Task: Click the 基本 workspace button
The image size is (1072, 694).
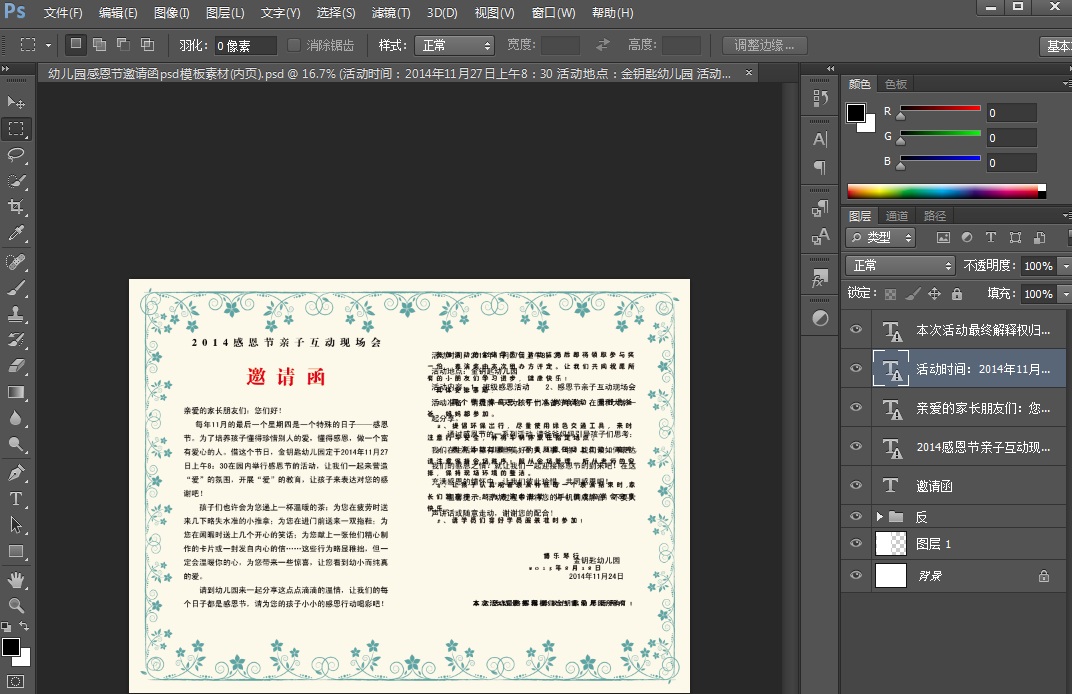Action: tap(1056, 46)
